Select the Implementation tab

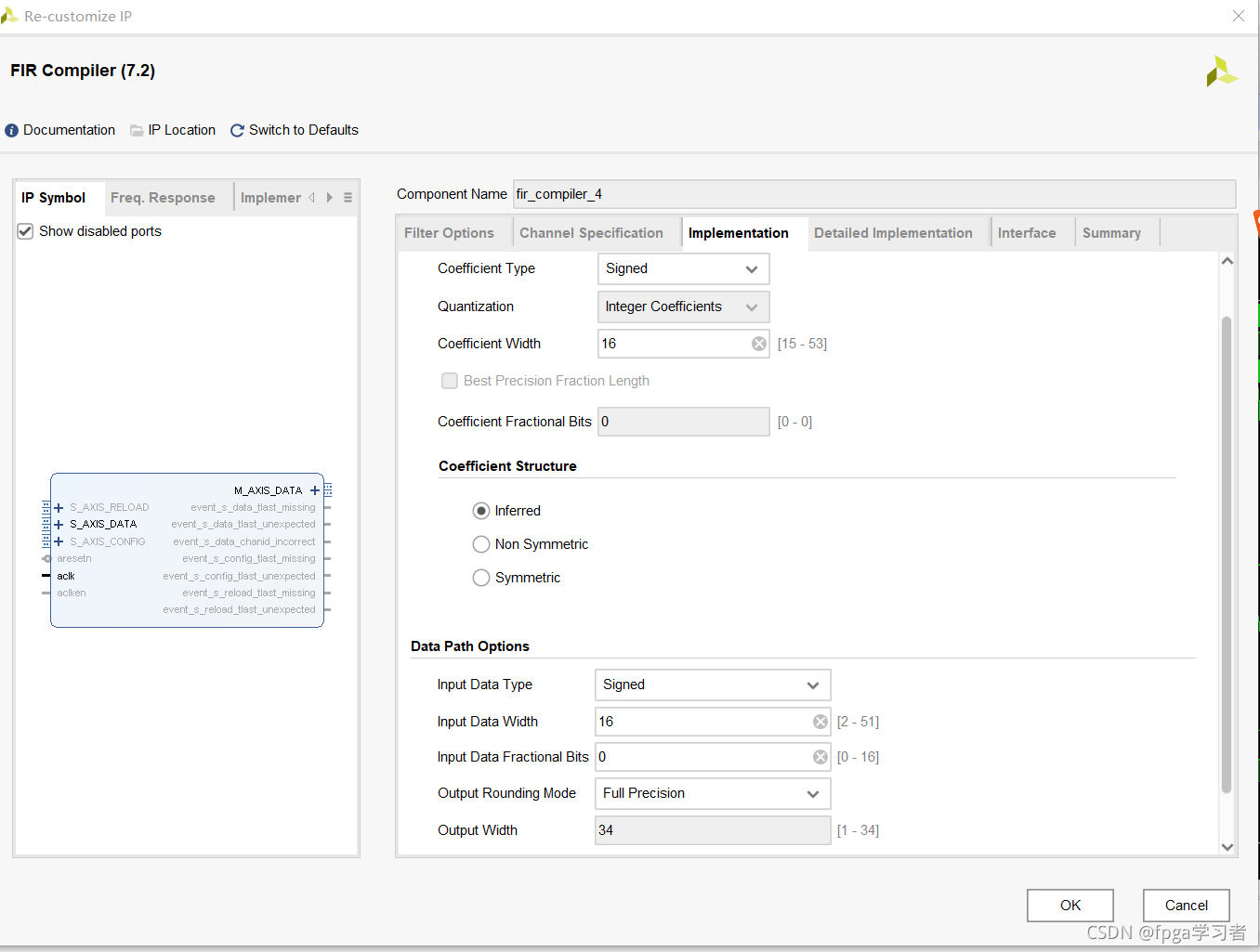pos(739,233)
